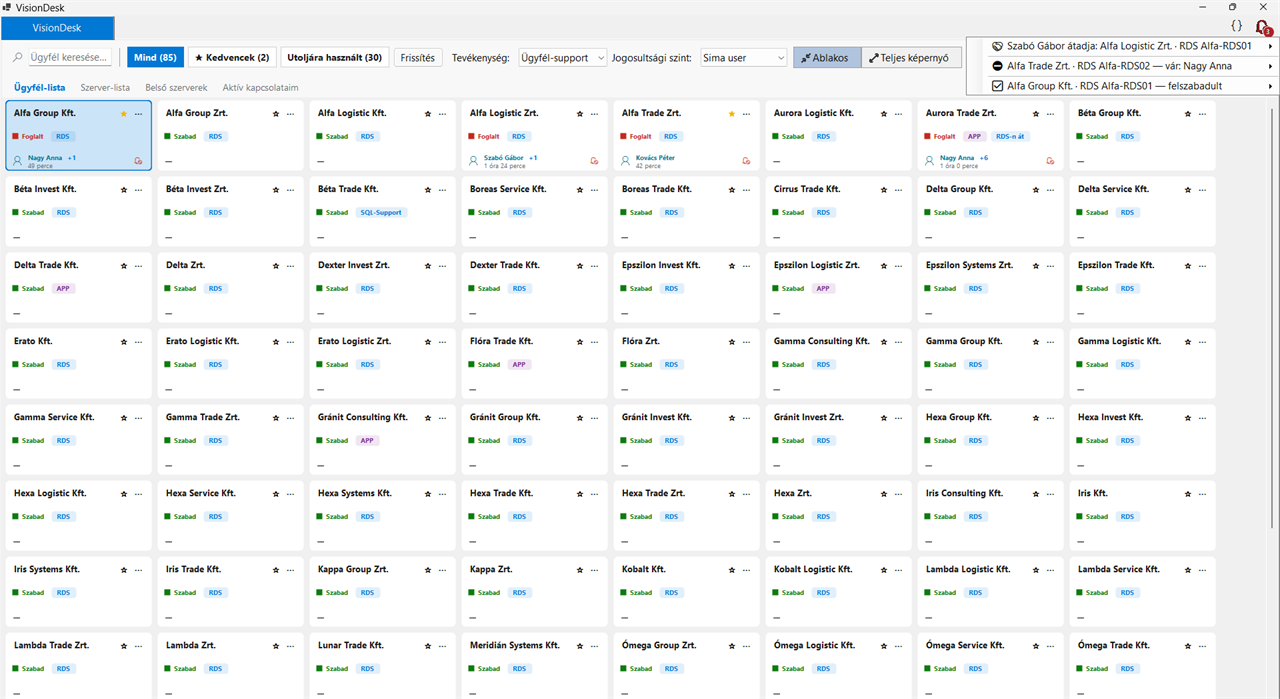Click user icon on Alfa Trade Zrt. card

tap(627, 159)
